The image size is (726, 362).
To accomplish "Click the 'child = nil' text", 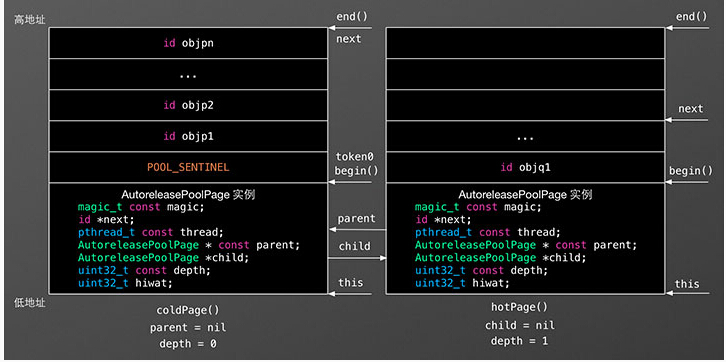I will point(519,325).
